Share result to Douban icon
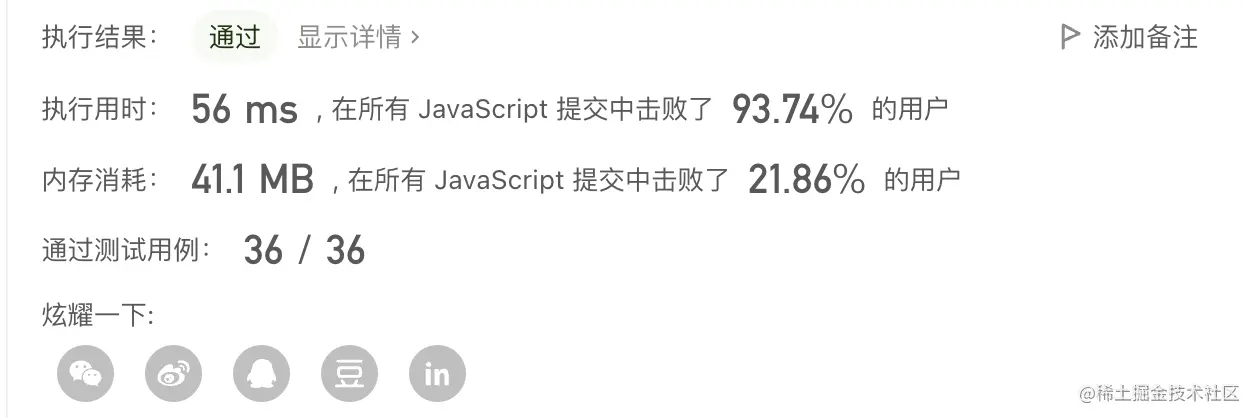This screenshot has width=1254, height=418. click(x=350, y=373)
